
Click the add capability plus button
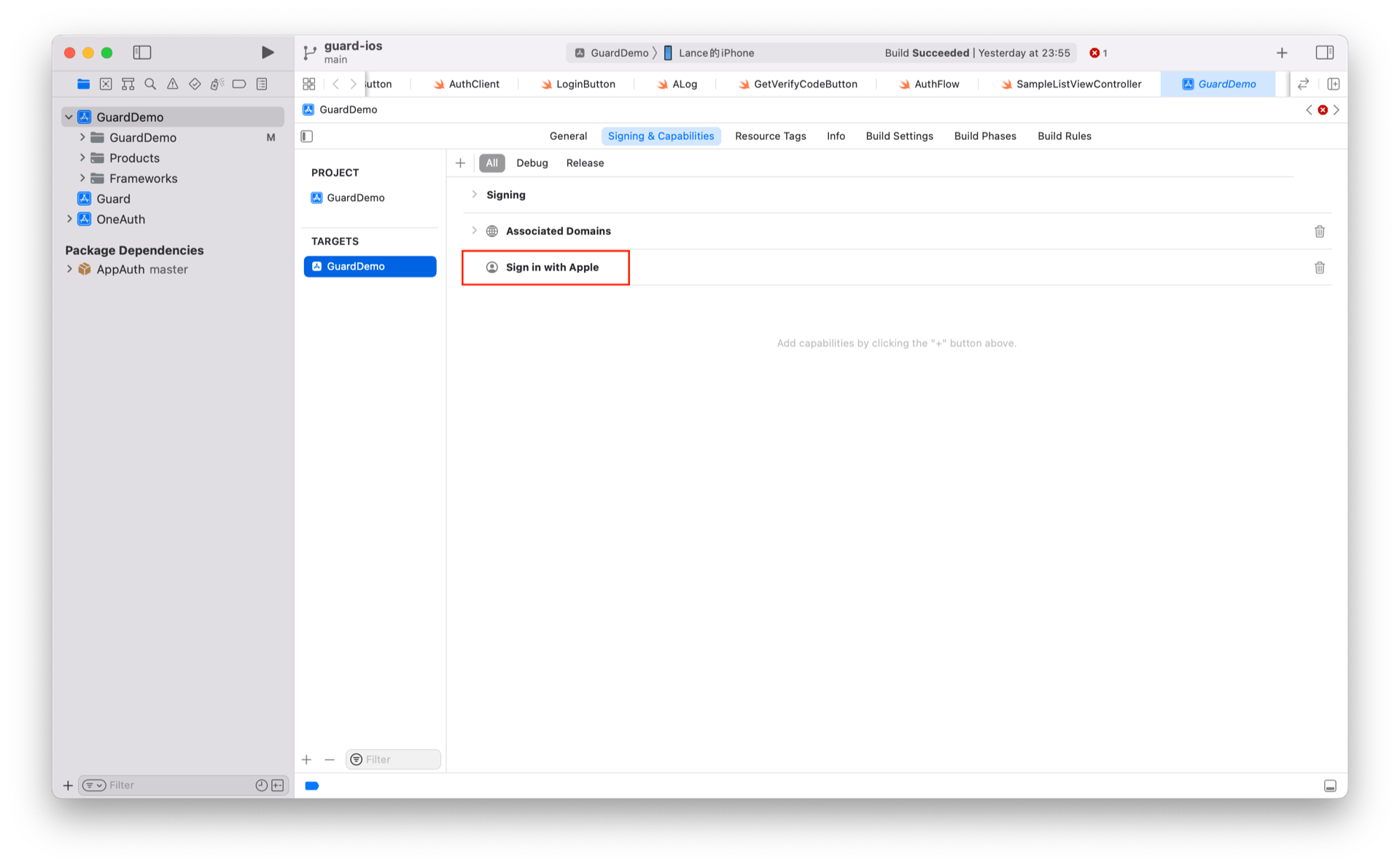tap(460, 163)
